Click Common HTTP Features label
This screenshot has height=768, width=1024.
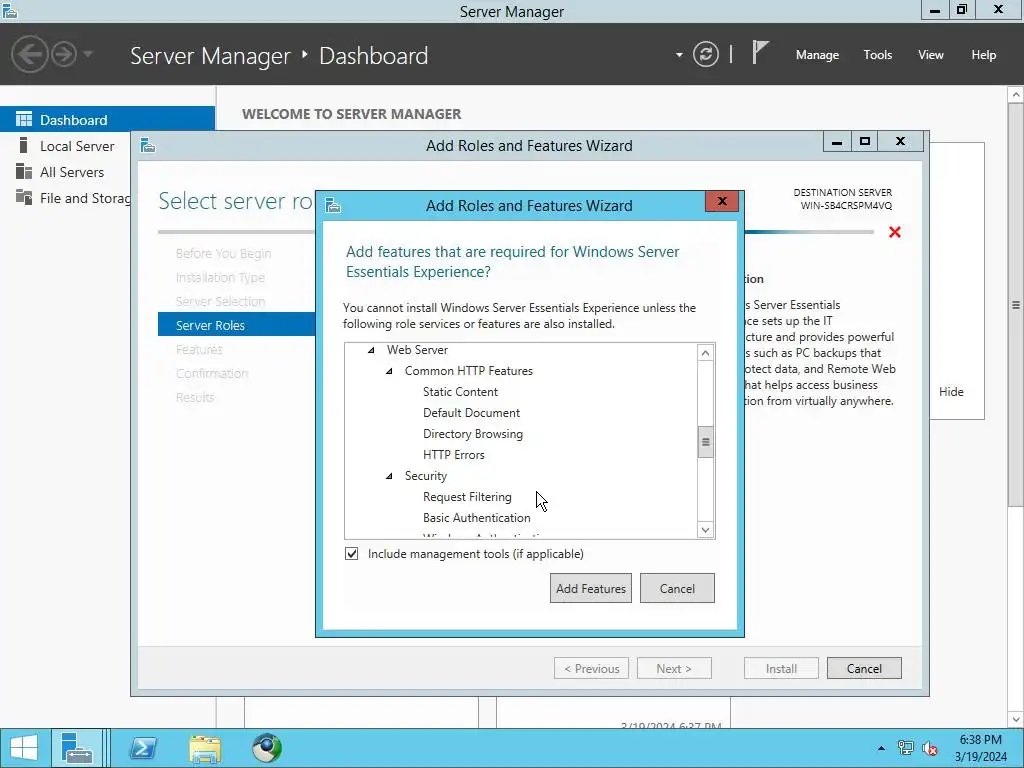(x=469, y=371)
